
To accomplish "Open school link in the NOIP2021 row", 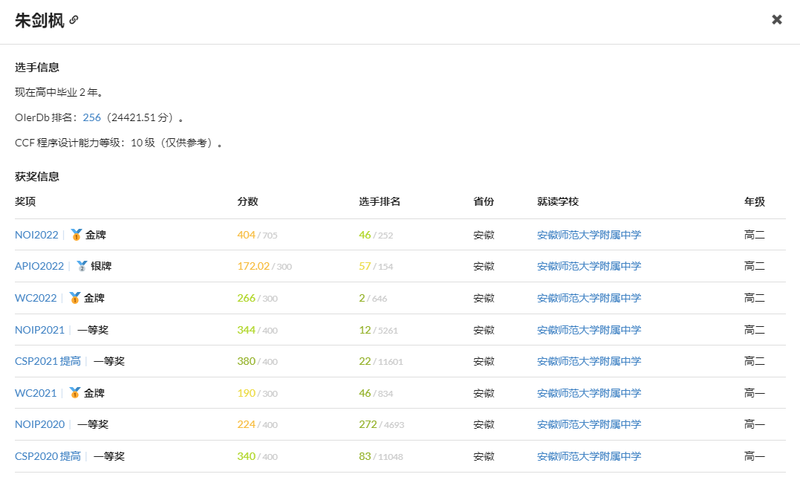I will [589, 330].
